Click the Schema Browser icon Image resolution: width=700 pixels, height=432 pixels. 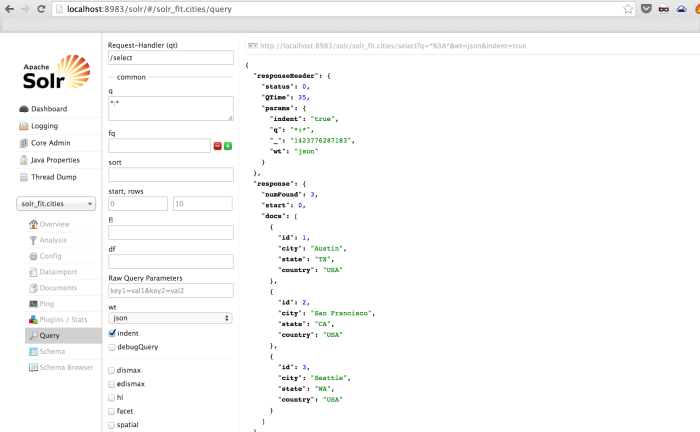point(33,367)
